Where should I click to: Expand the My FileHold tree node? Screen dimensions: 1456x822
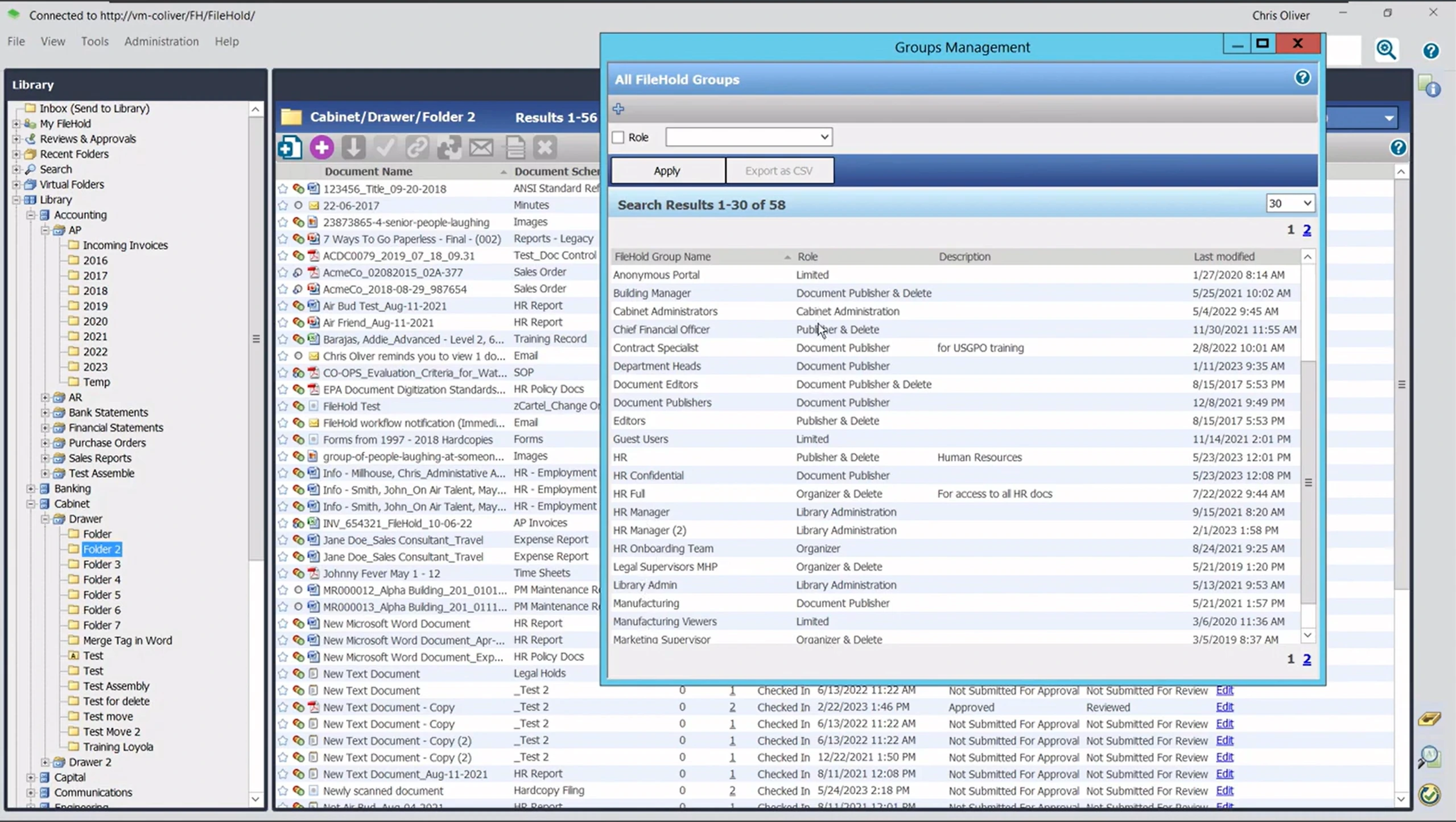tap(16, 124)
